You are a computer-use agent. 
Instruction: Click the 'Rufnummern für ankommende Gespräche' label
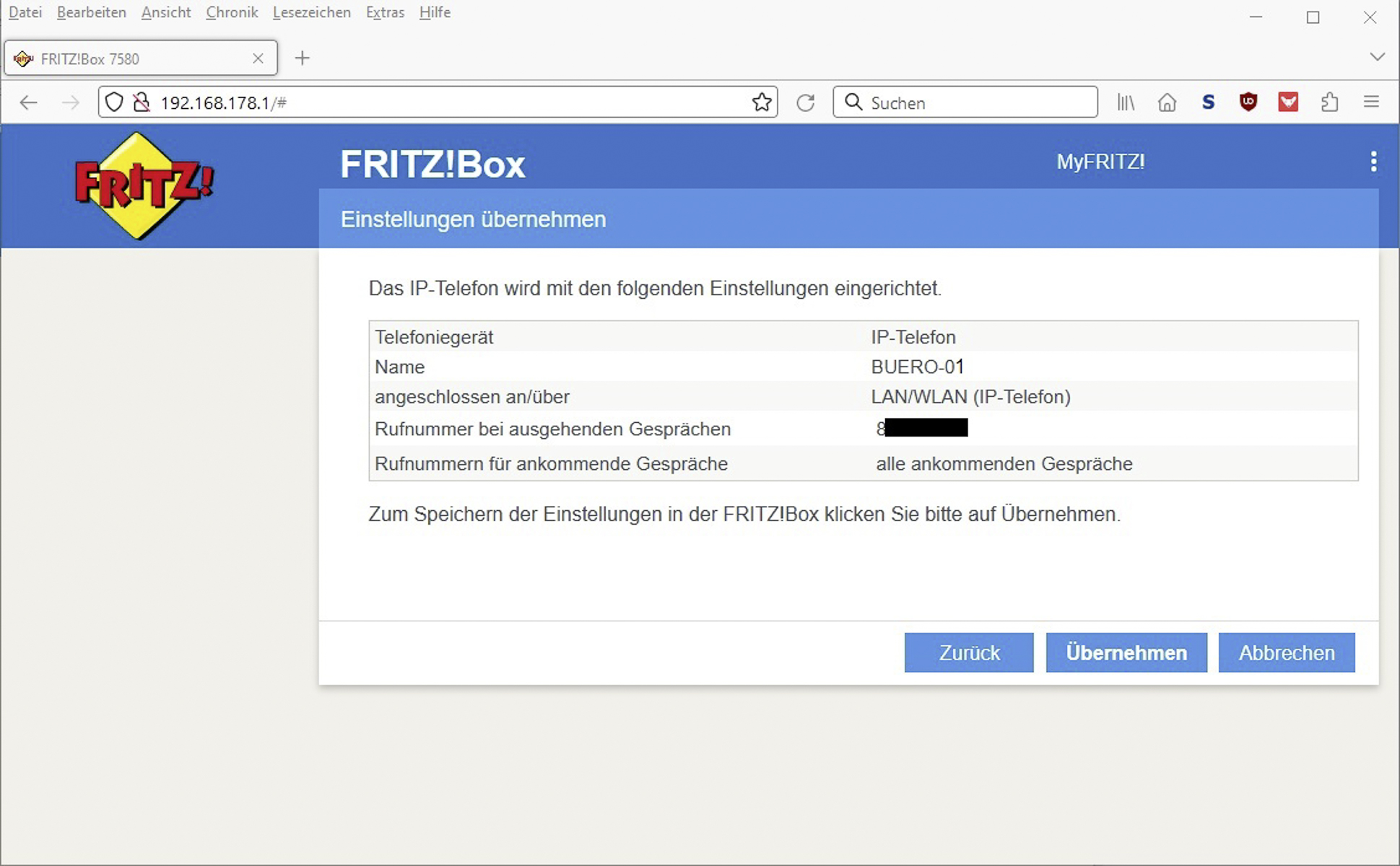(551, 463)
